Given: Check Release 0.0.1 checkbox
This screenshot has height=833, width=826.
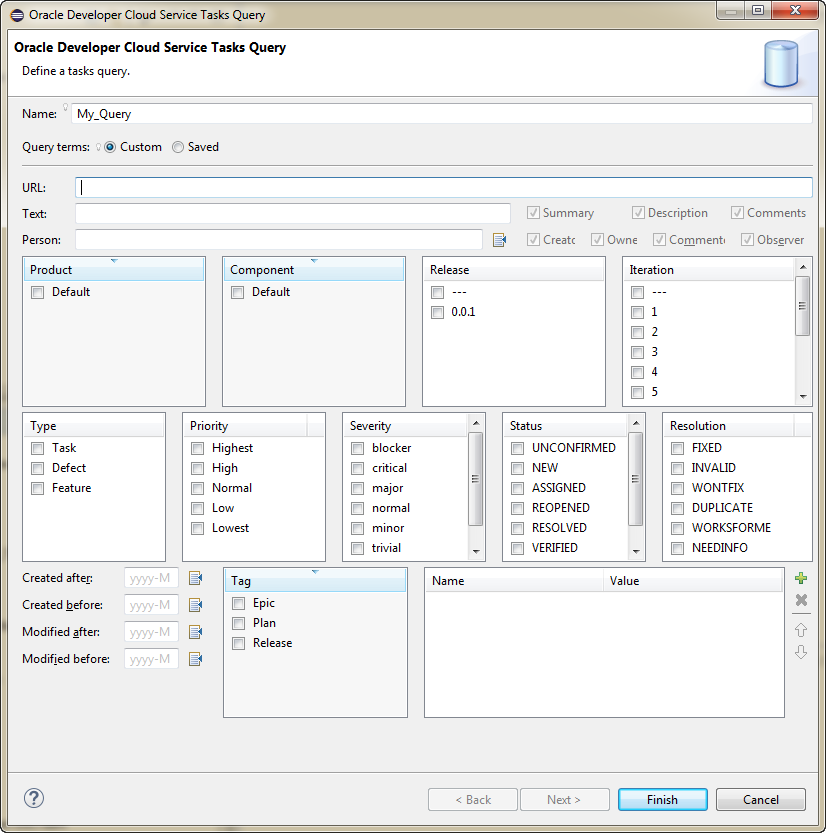Looking at the screenshot, I should click(x=437, y=312).
